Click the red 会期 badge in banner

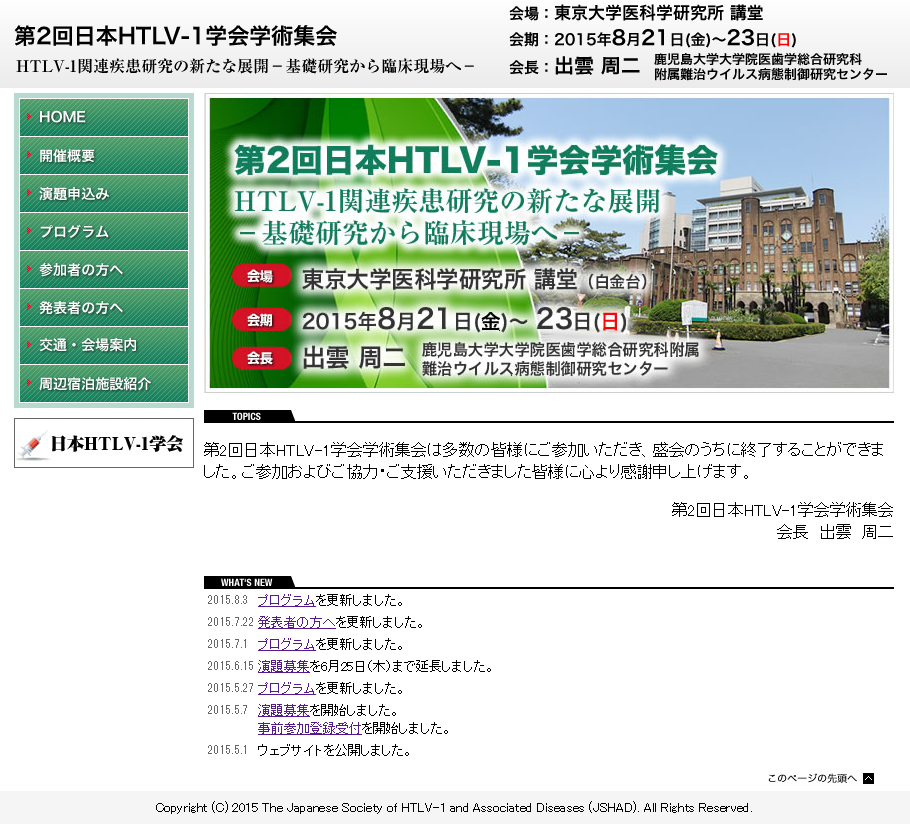[261, 320]
